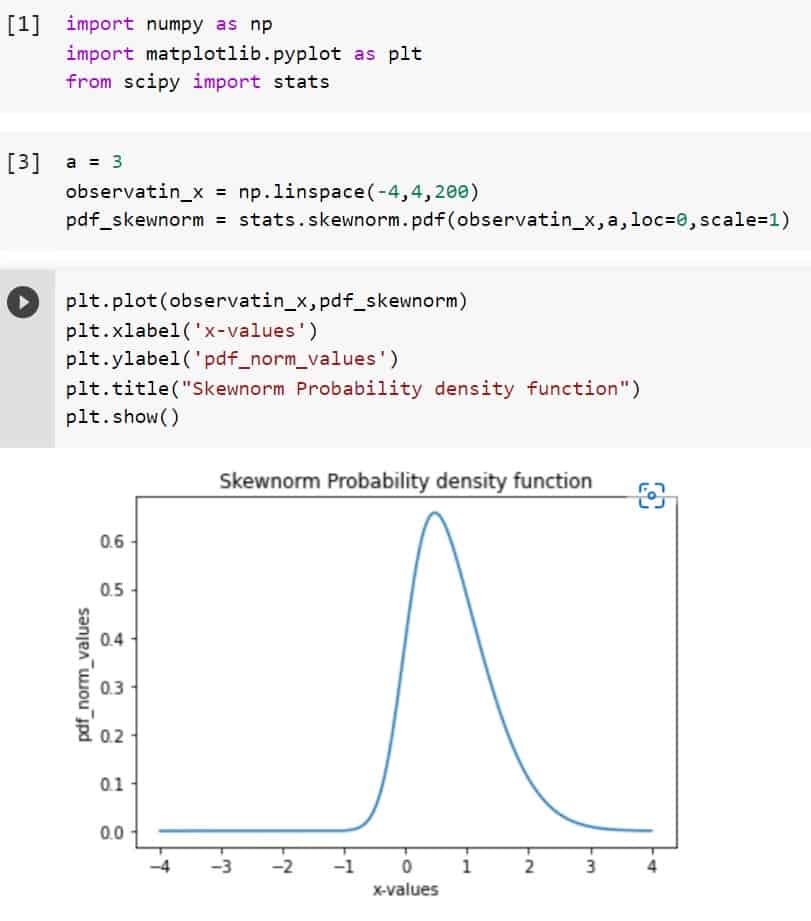Click the plt.xlabel('x-values') line

tap(180, 330)
